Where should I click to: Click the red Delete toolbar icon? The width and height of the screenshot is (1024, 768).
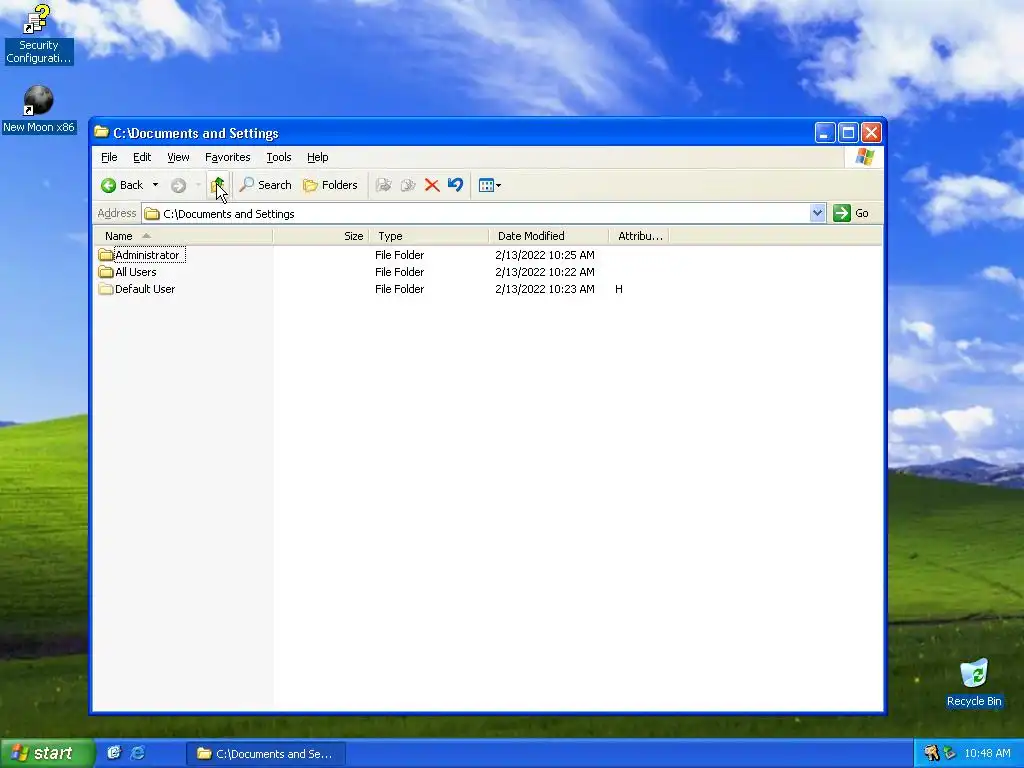click(x=432, y=185)
